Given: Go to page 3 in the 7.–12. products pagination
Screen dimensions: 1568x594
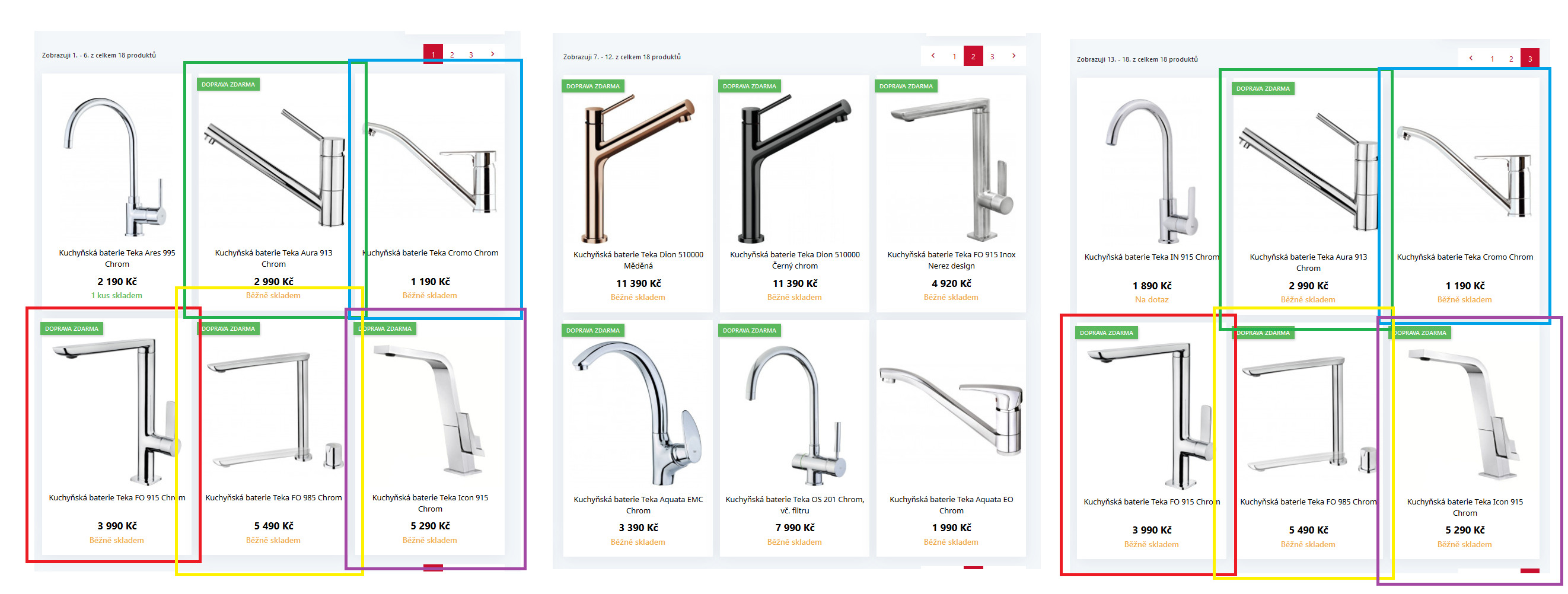Looking at the screenshot, I should (x=992, y=56).
